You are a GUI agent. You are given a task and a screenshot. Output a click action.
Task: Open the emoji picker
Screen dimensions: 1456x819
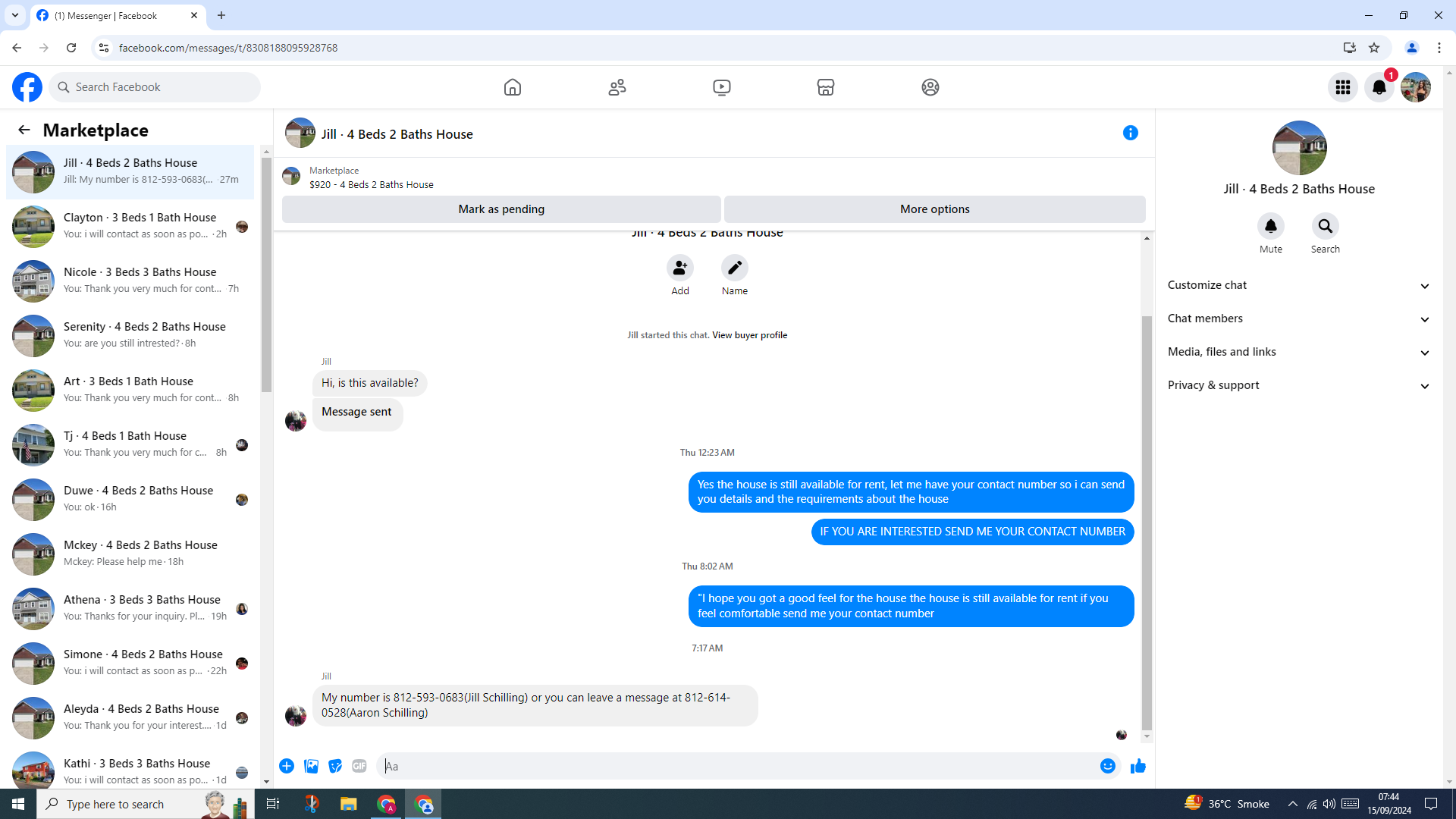[1108, 766]
